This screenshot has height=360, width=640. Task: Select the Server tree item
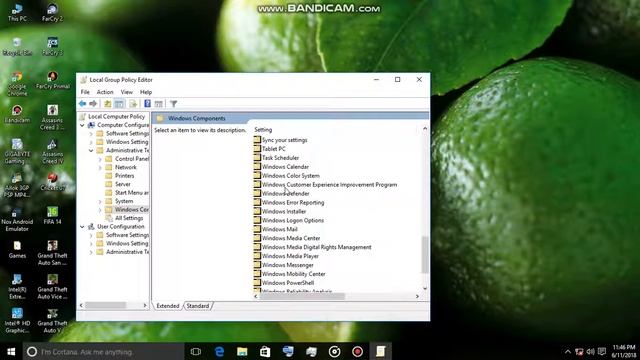pos(122,184)
